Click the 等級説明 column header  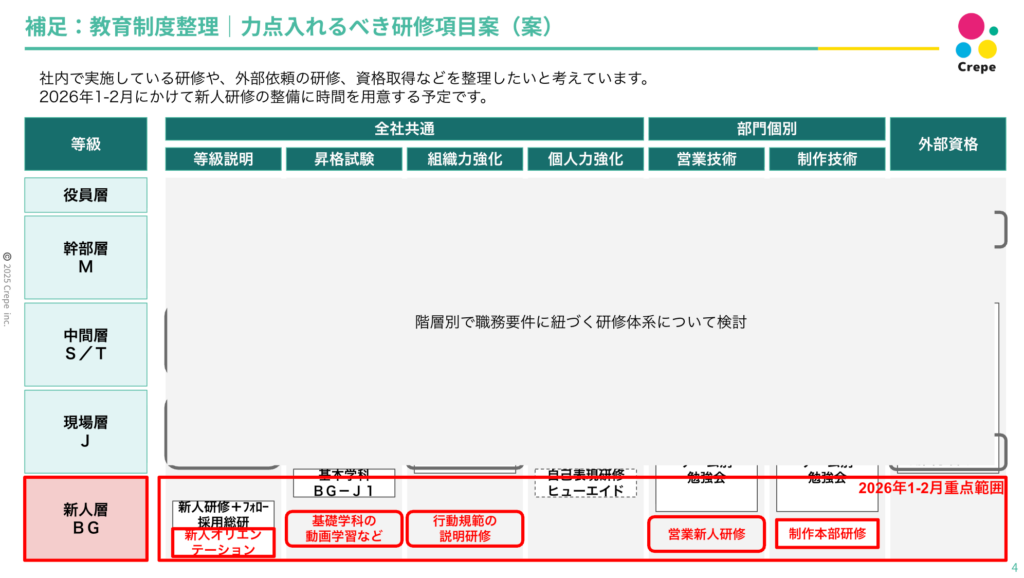[223, 159]
